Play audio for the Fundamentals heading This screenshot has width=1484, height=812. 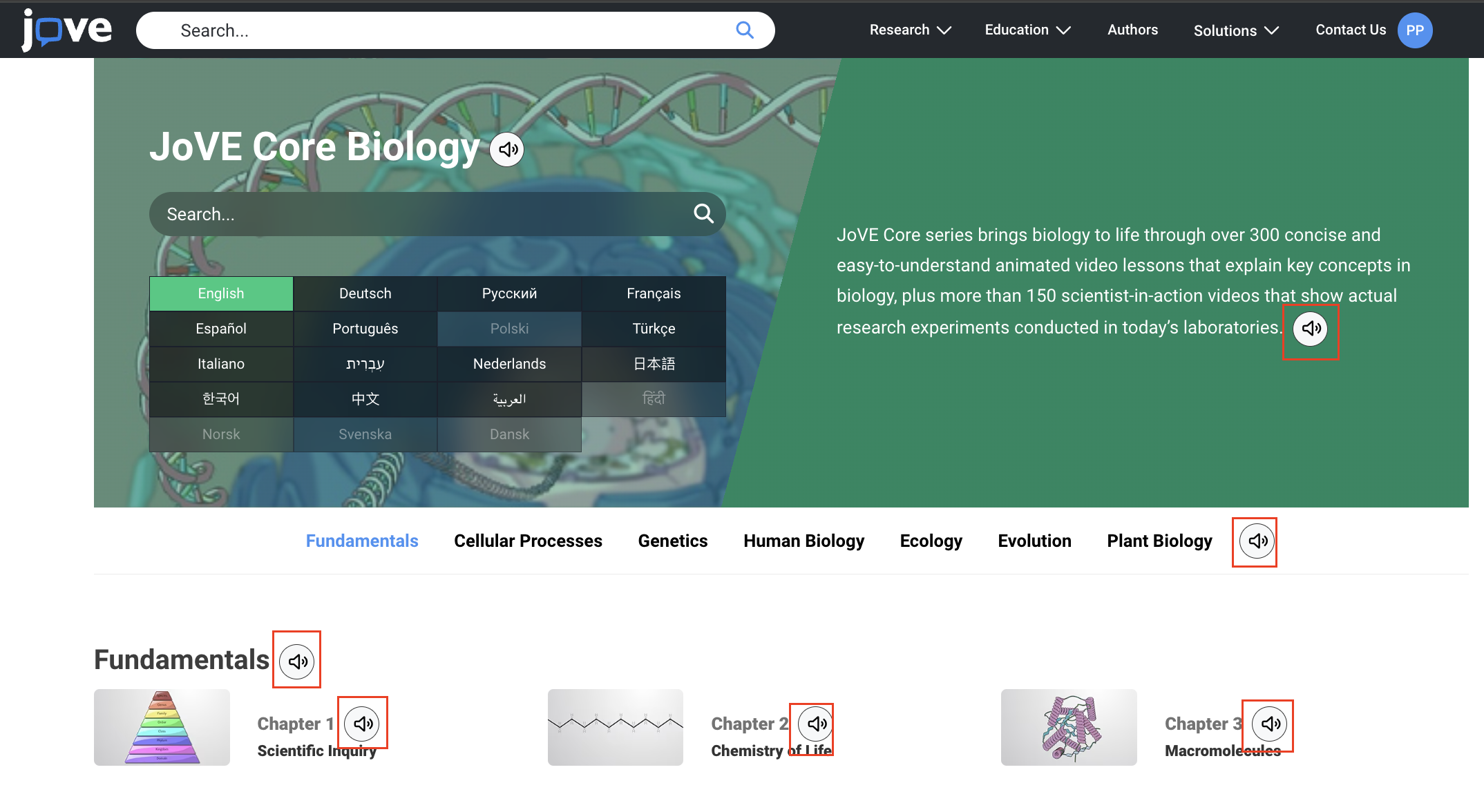pyautogui.click(x=297, y=661)
